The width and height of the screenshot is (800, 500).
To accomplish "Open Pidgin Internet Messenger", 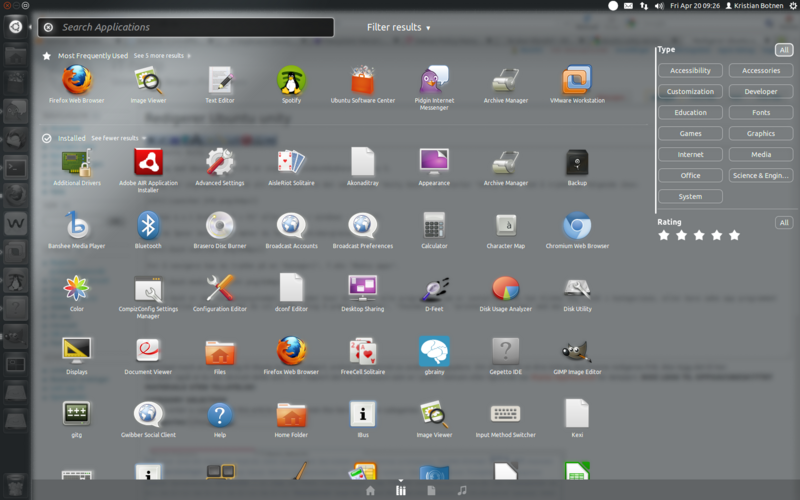I will pos(434,81).
